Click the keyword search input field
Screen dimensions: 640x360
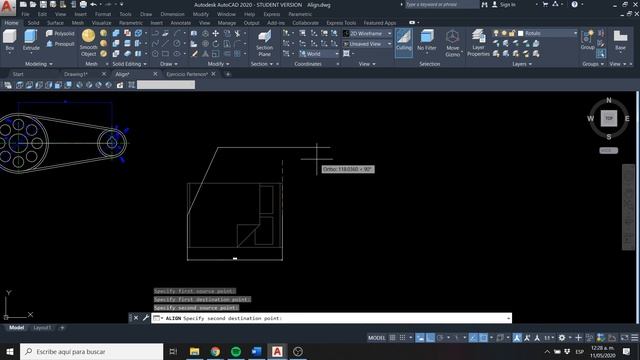[x=442, y=4]
